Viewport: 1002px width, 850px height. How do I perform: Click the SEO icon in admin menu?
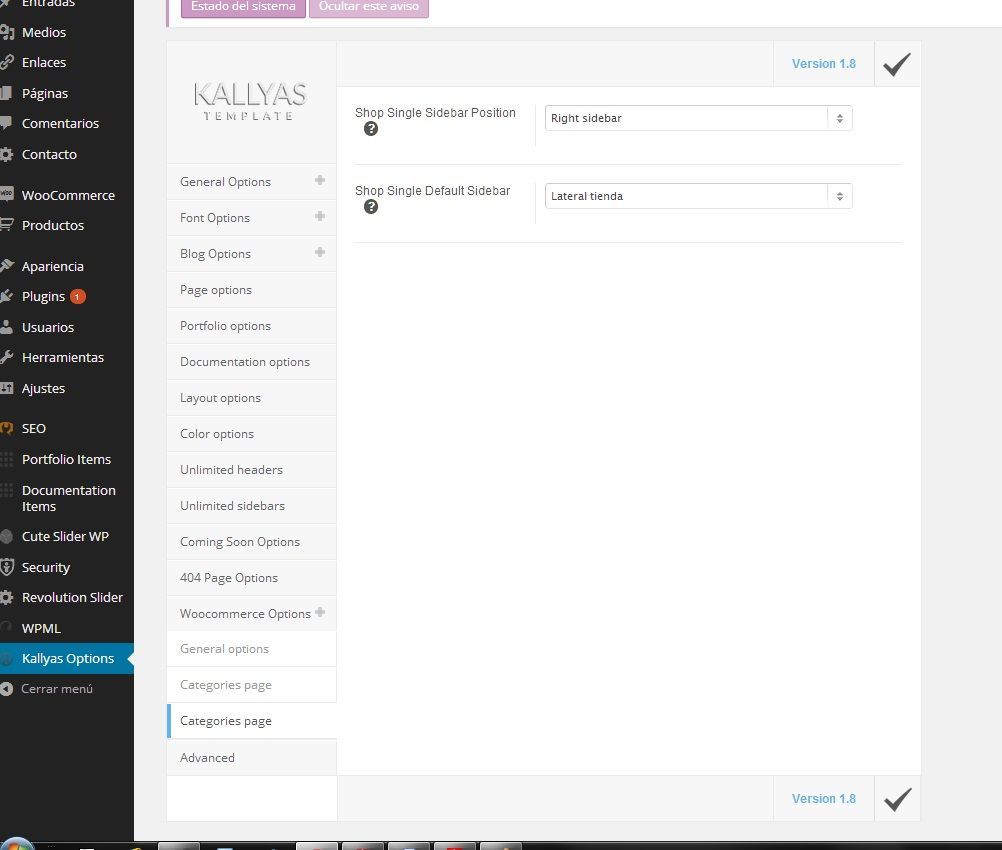6,428
